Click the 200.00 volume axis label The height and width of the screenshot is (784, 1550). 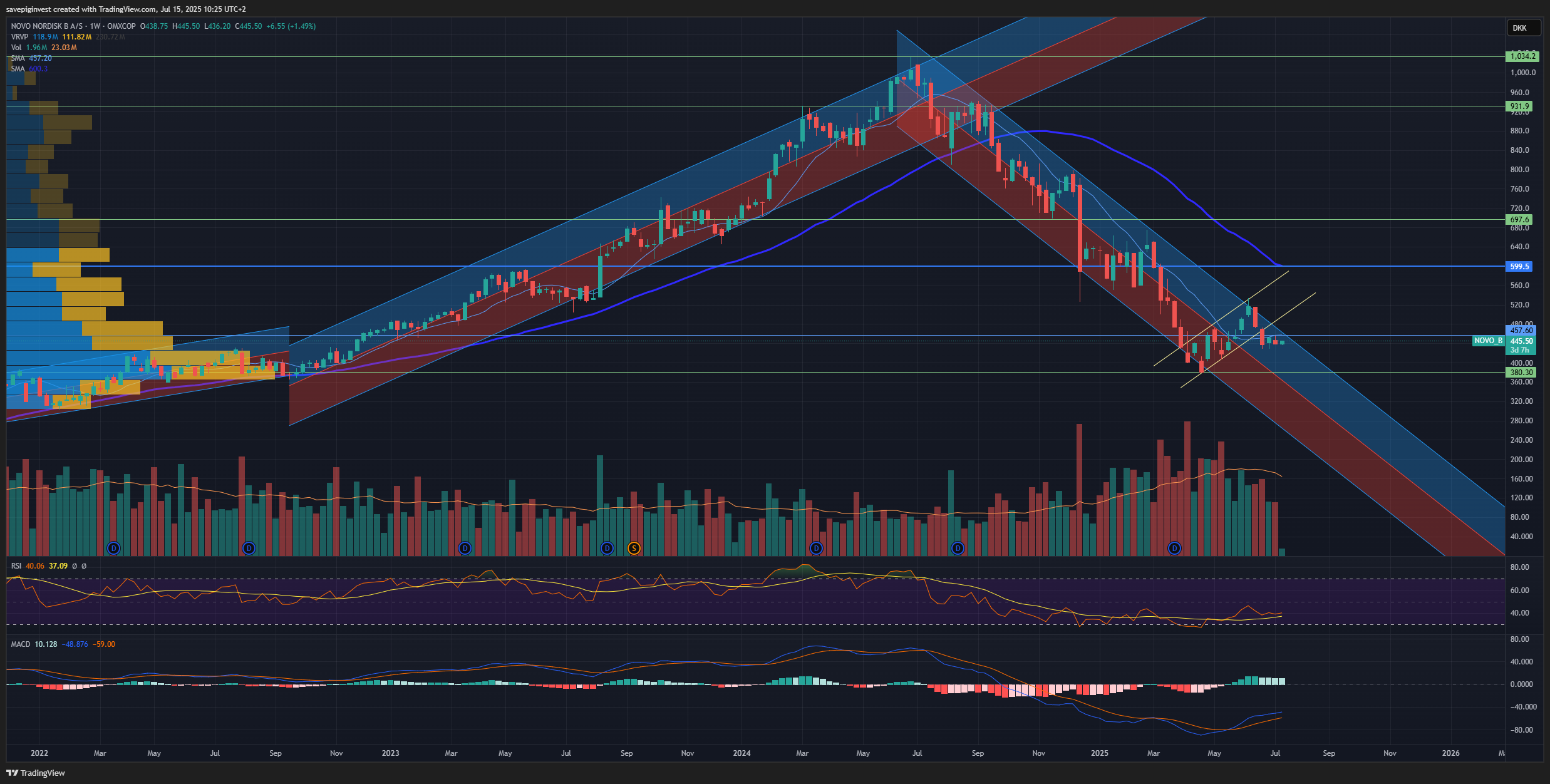[1522, 460]
